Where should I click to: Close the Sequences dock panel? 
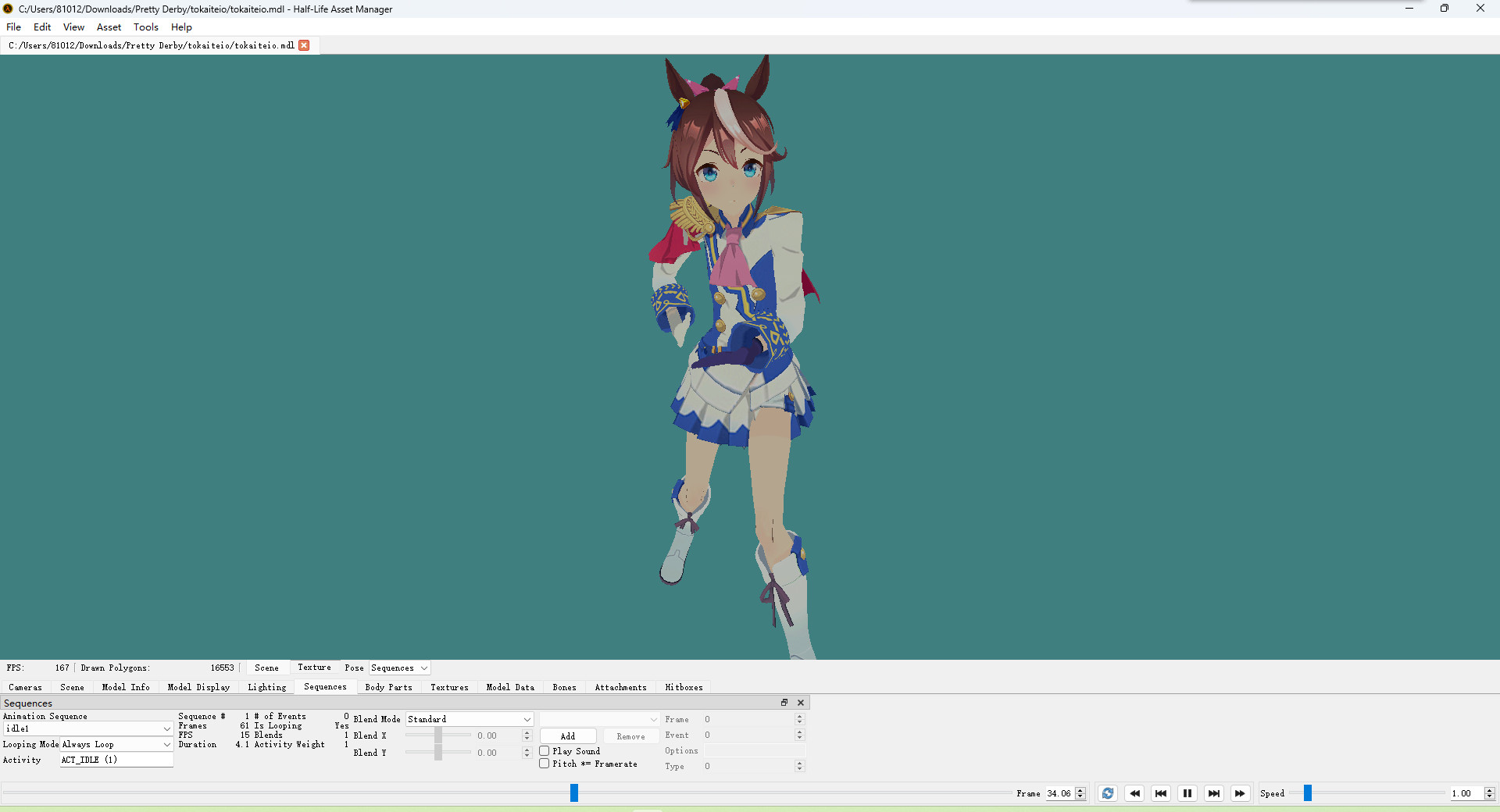point(800,703)
